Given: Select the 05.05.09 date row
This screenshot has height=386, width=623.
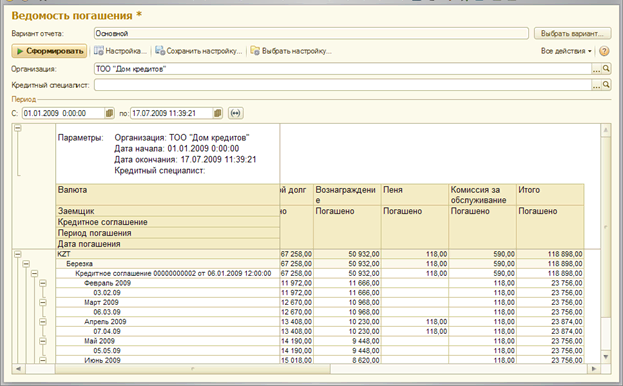Looking at the screenshot, I should [x=168, y=351].
